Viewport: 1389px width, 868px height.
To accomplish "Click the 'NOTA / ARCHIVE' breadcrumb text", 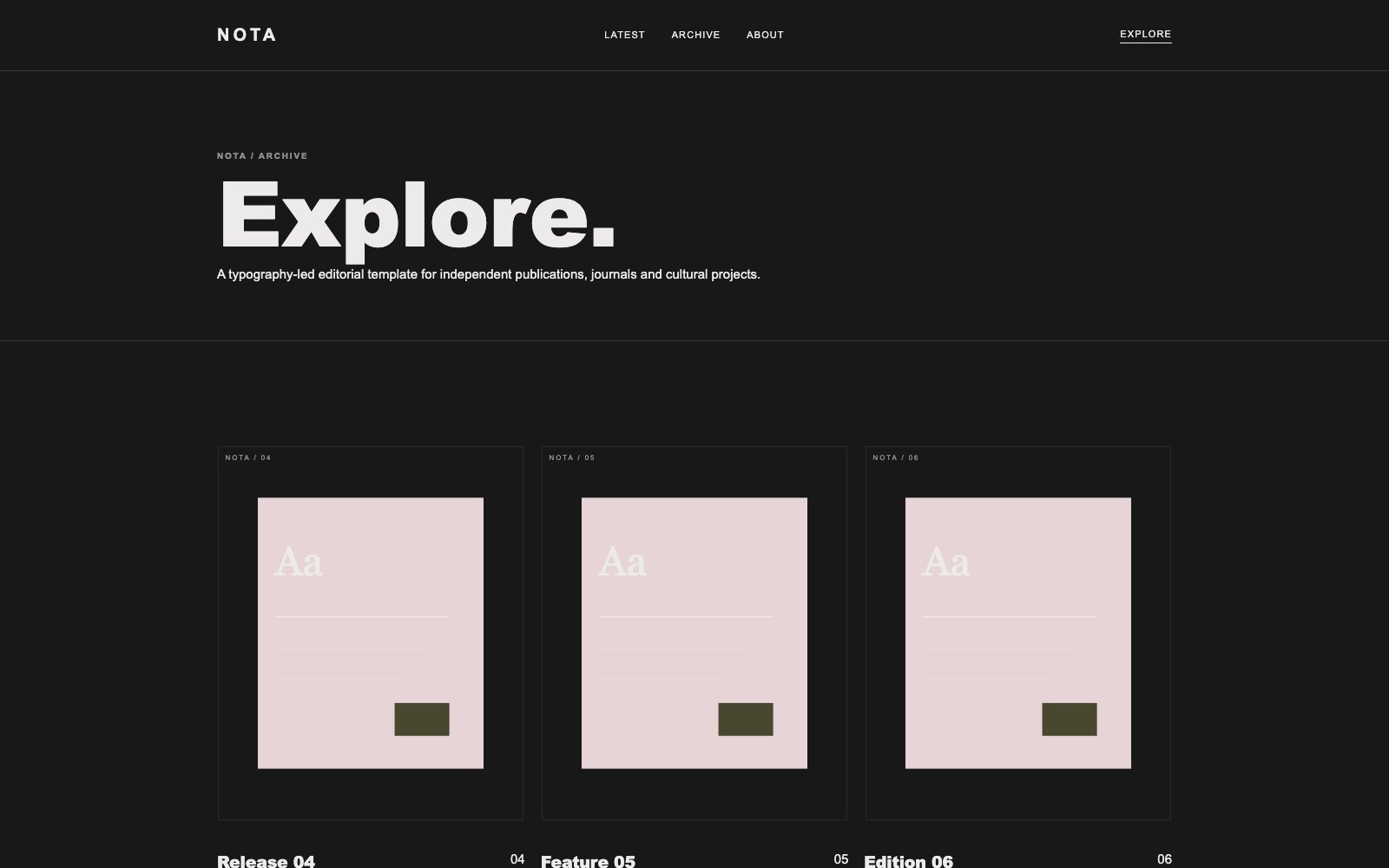I will coord(262,156).
